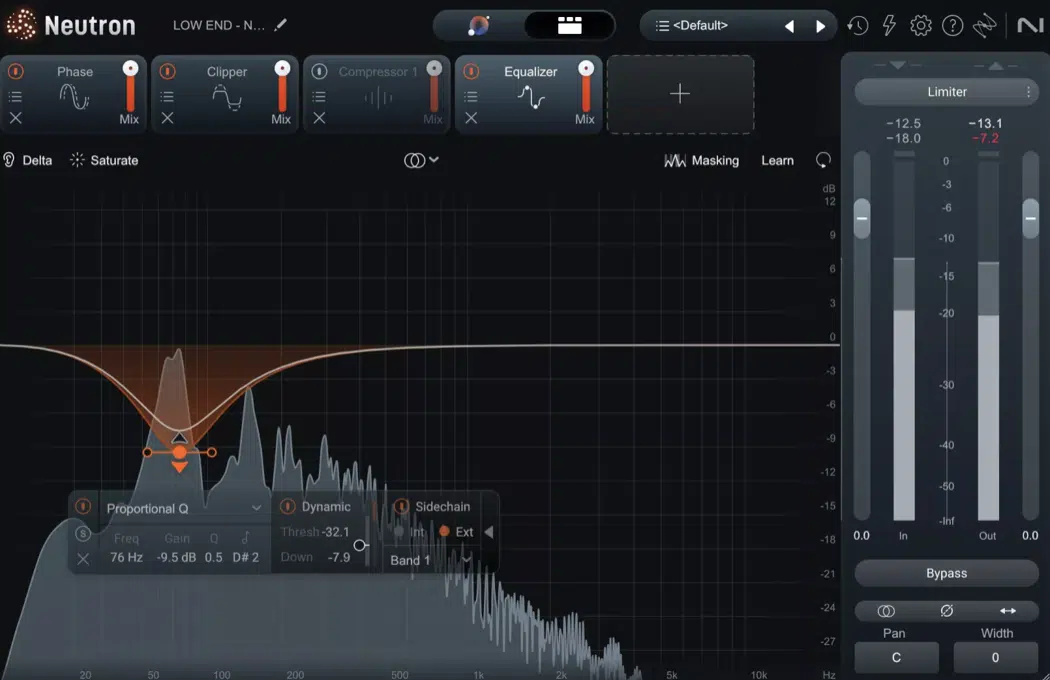This screenshot has width=1050, height=680.
Task: Remove the Compressor 1 module
Action: coord(319,118)
